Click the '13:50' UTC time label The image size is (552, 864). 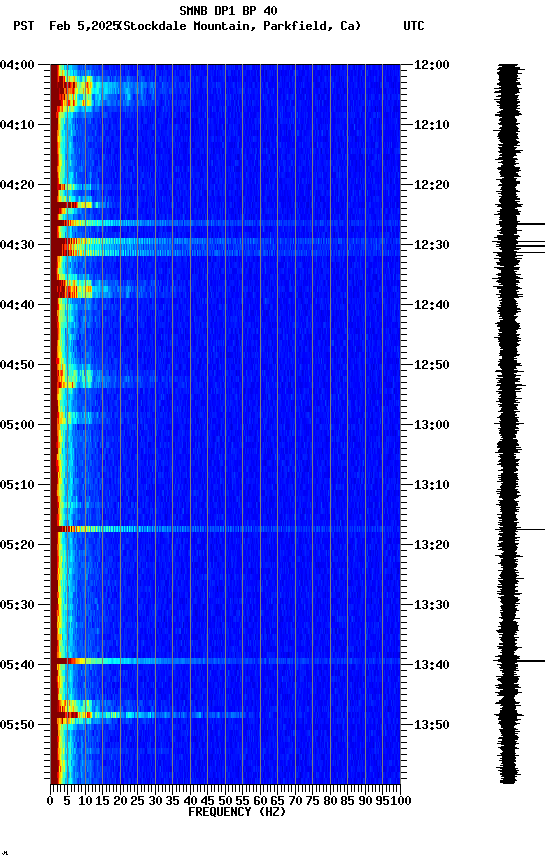point(432,725)
